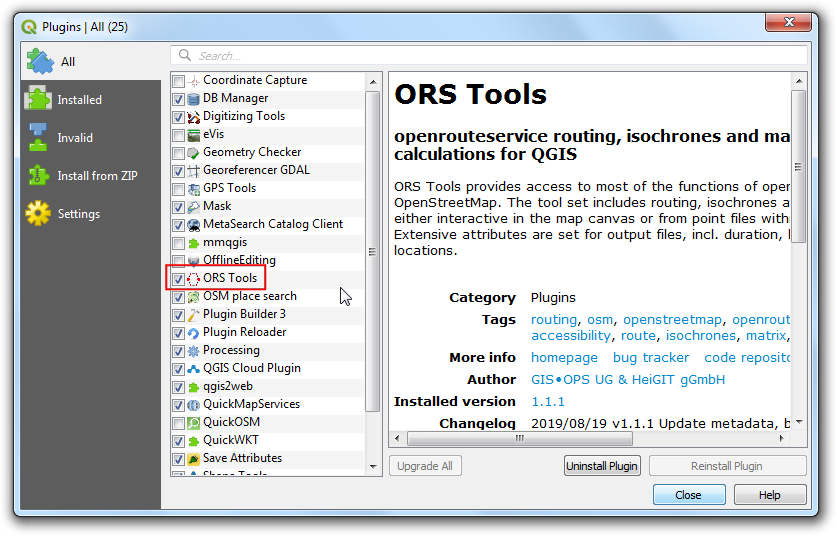Click the QuickMapServices plugin icon
The width and height of the screenshot is (837, 536).
[193, 404]
